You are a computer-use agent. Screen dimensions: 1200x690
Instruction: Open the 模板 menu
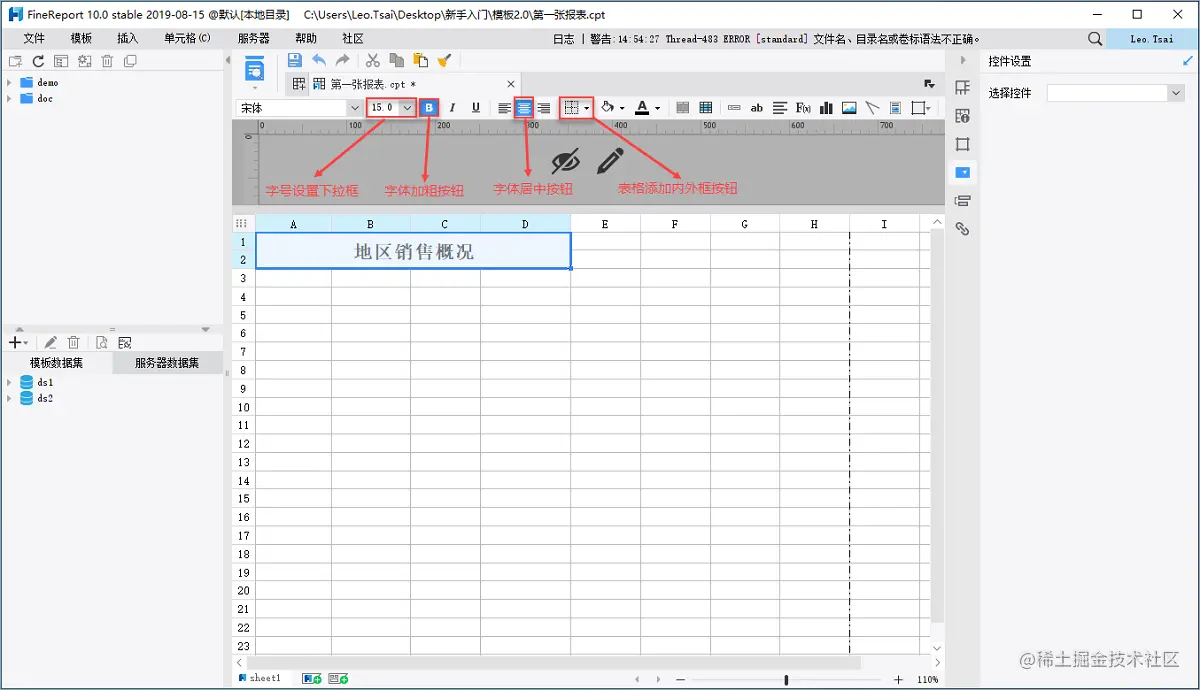[x=81, y=38]
